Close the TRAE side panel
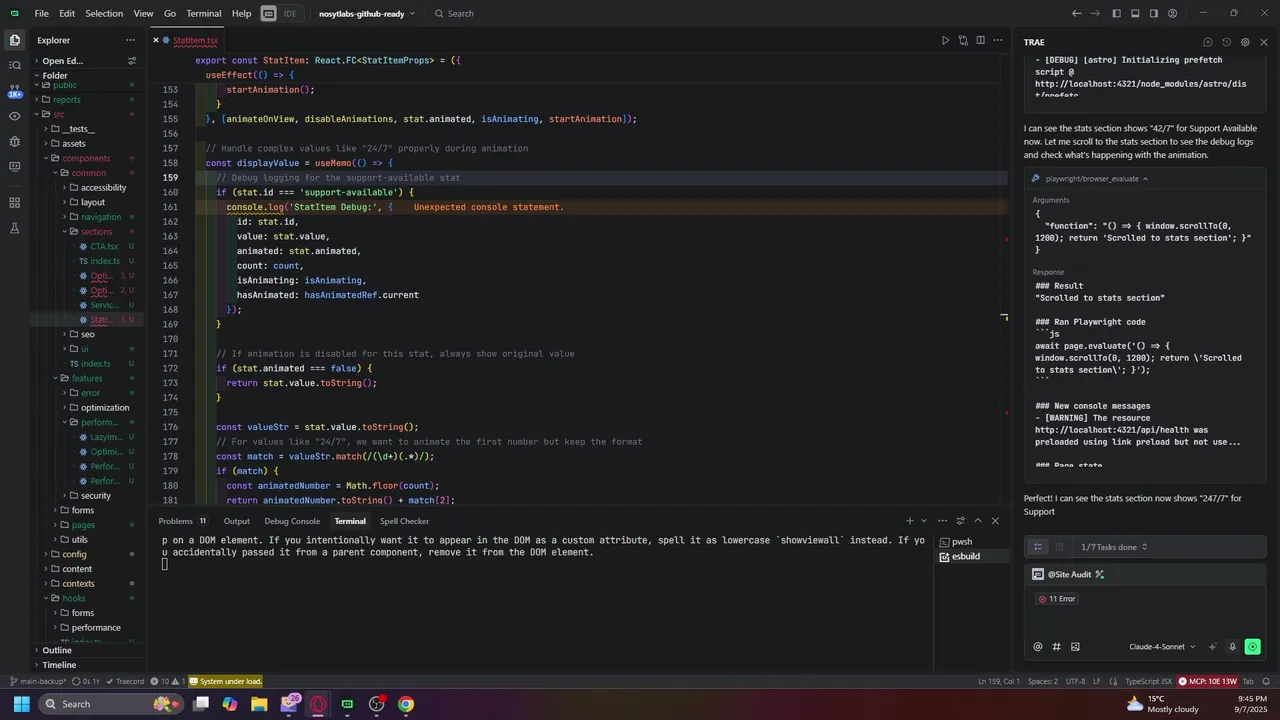The width and height of the screenshot is (1280, 720). [1264, 42]
